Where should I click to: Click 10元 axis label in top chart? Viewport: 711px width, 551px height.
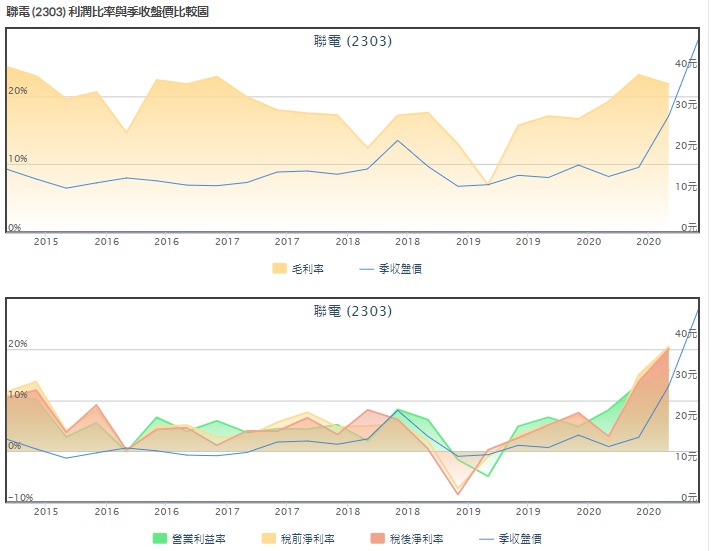pyautogui.click(x=686, y=186)
